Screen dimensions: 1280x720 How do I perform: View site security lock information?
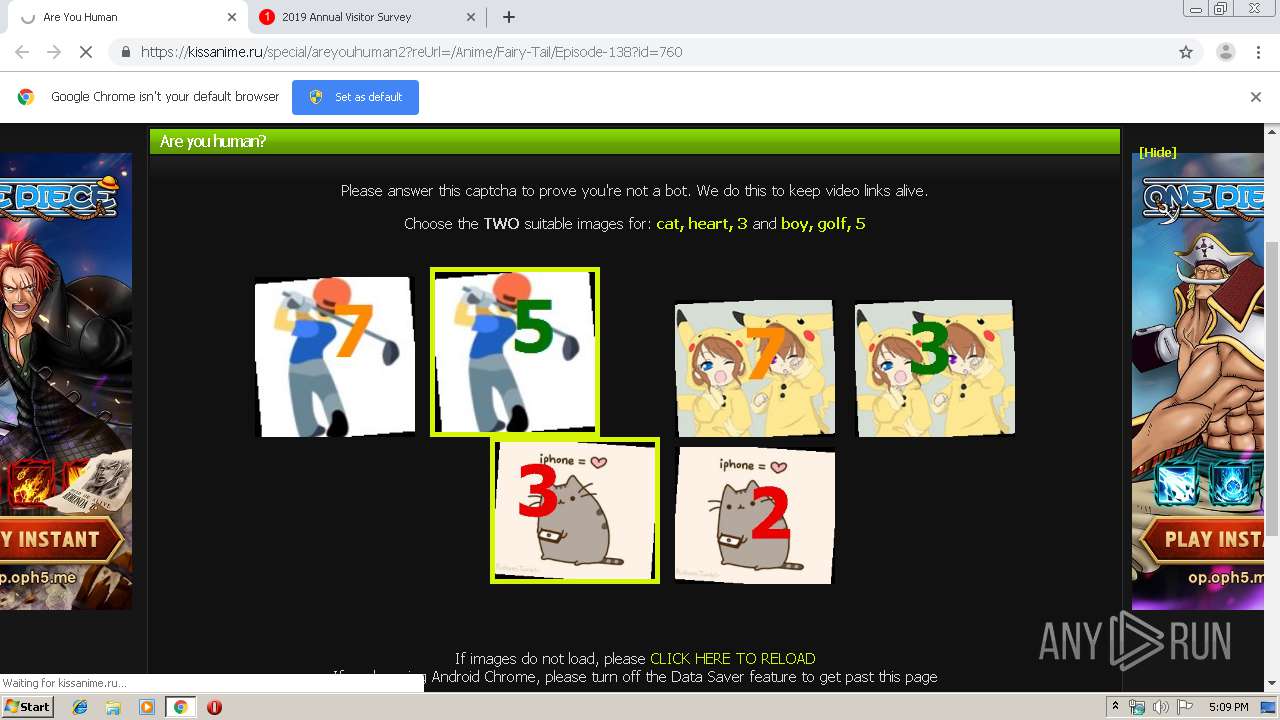[x=125, y=52]
